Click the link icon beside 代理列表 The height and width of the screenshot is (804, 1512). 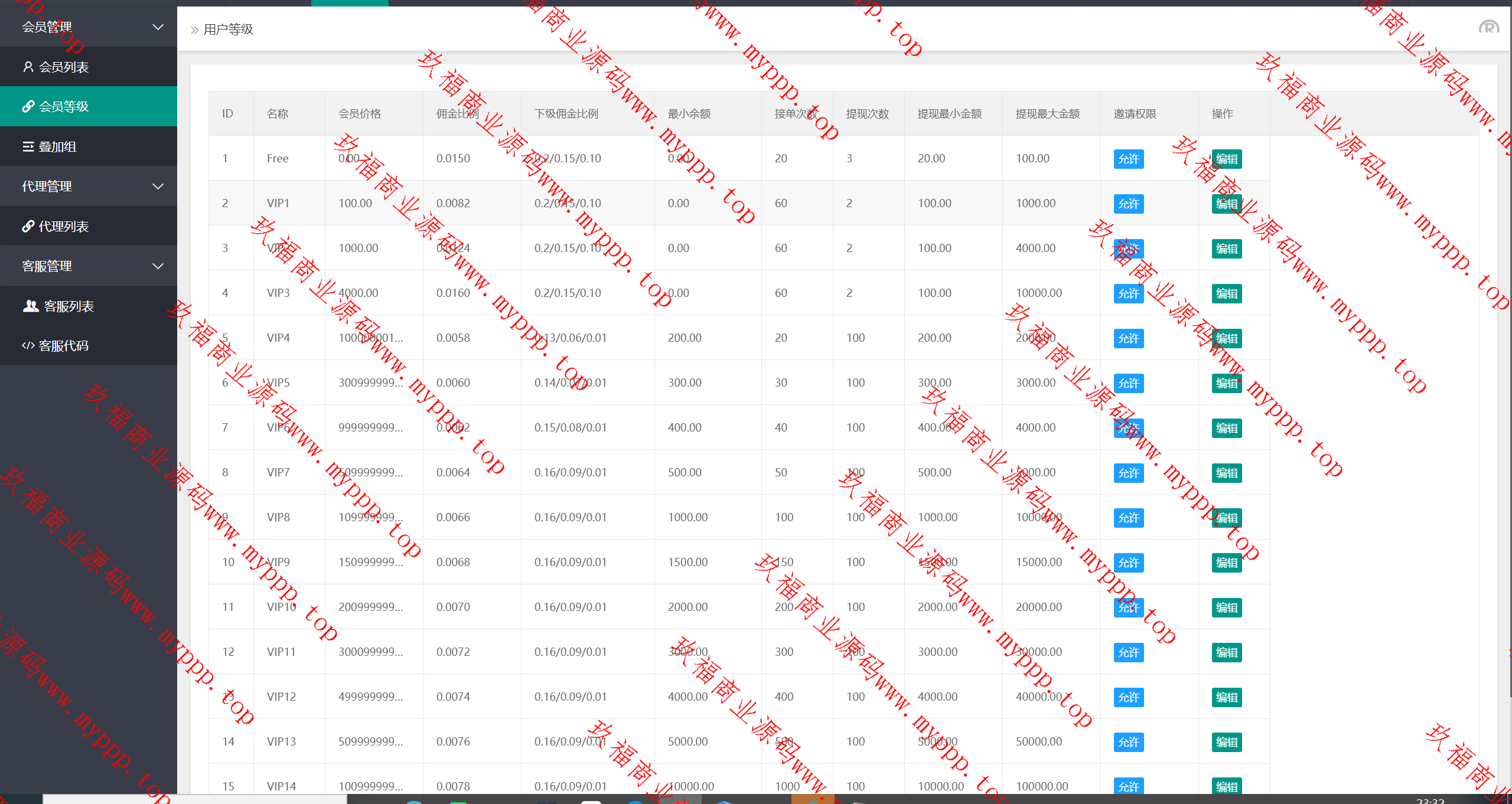pos(28,226)
